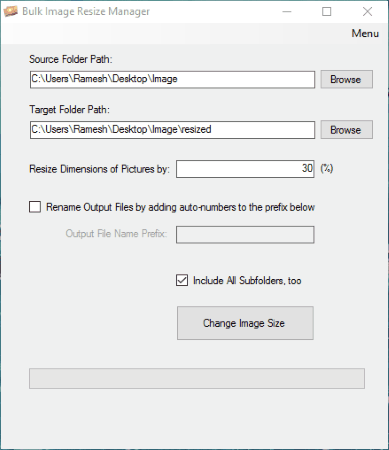Browse for the target folder
389x450 pixels.
click(347, 130)
